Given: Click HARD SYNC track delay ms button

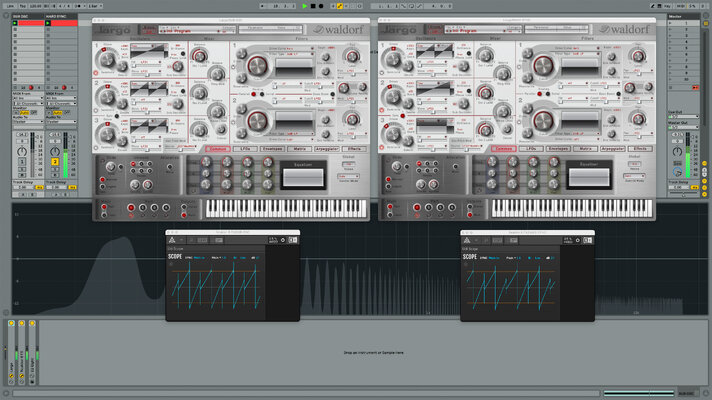Looking at the screenshot, I should click(x=72, y=187).
